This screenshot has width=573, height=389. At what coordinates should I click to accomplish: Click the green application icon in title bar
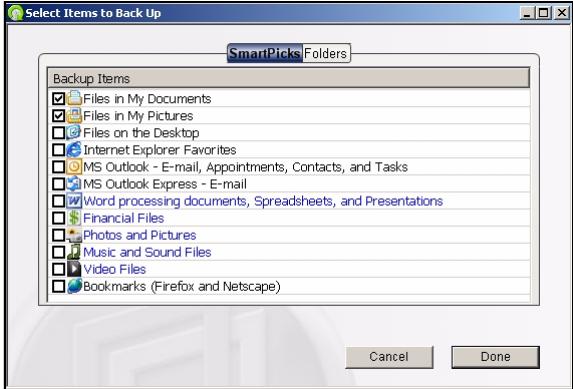(15, 13)
